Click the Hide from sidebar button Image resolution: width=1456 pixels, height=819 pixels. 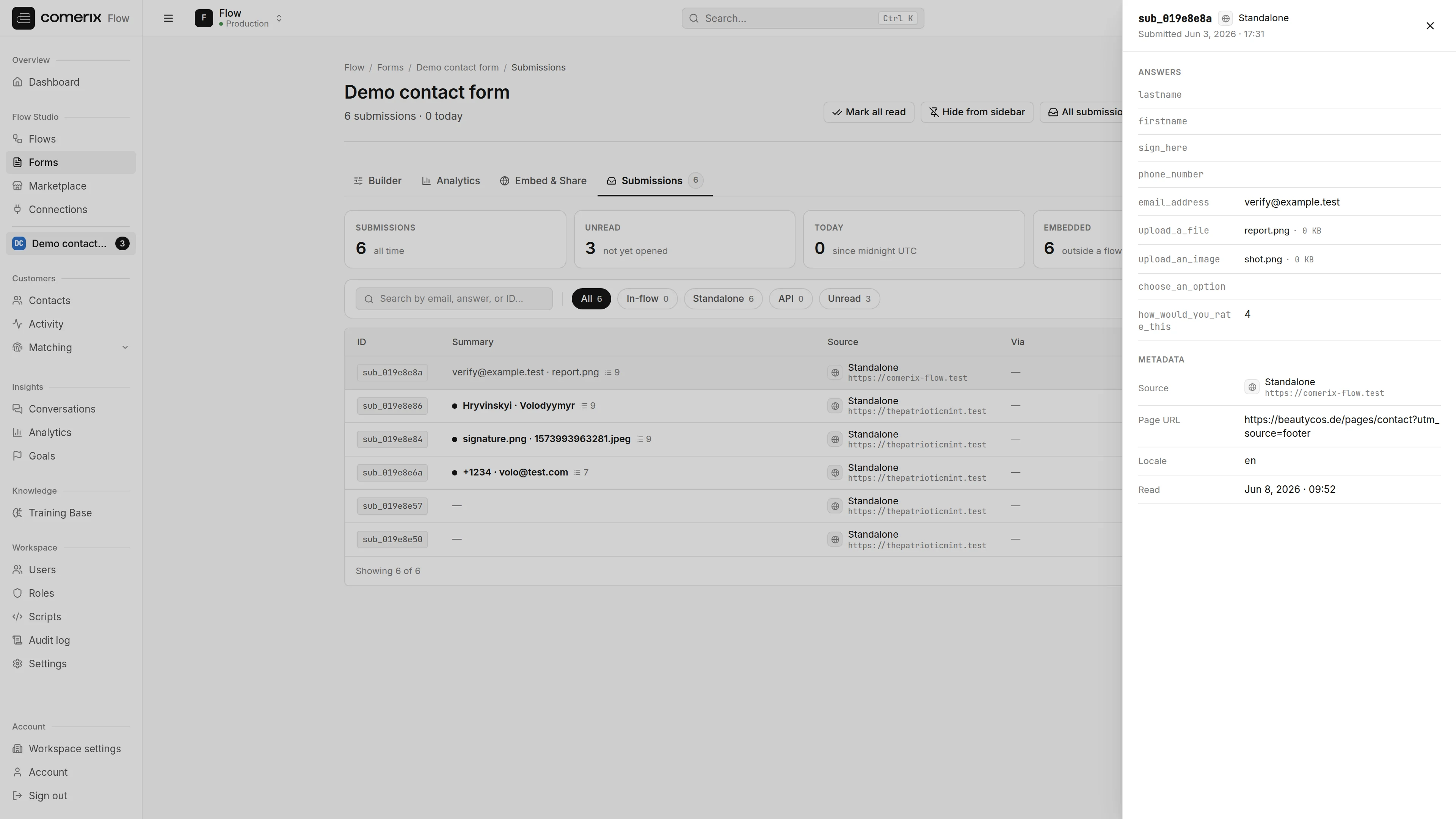[x=977, y=112]
